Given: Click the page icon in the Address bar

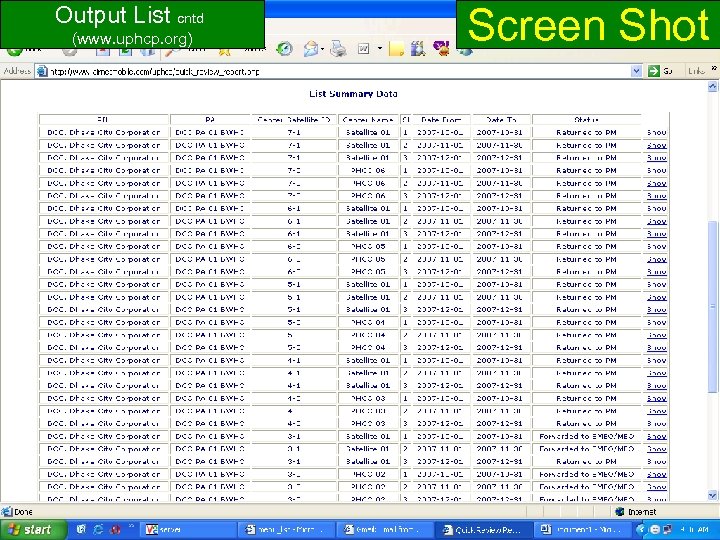Looking at the screenshot, I should click(42, 71).
